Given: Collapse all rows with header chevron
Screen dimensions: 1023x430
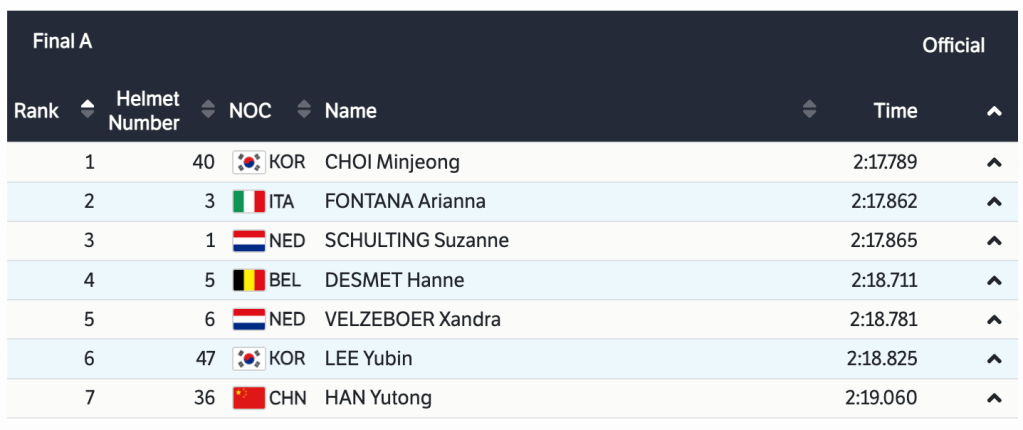Looking at the screenshot, I should click(994, 111).
